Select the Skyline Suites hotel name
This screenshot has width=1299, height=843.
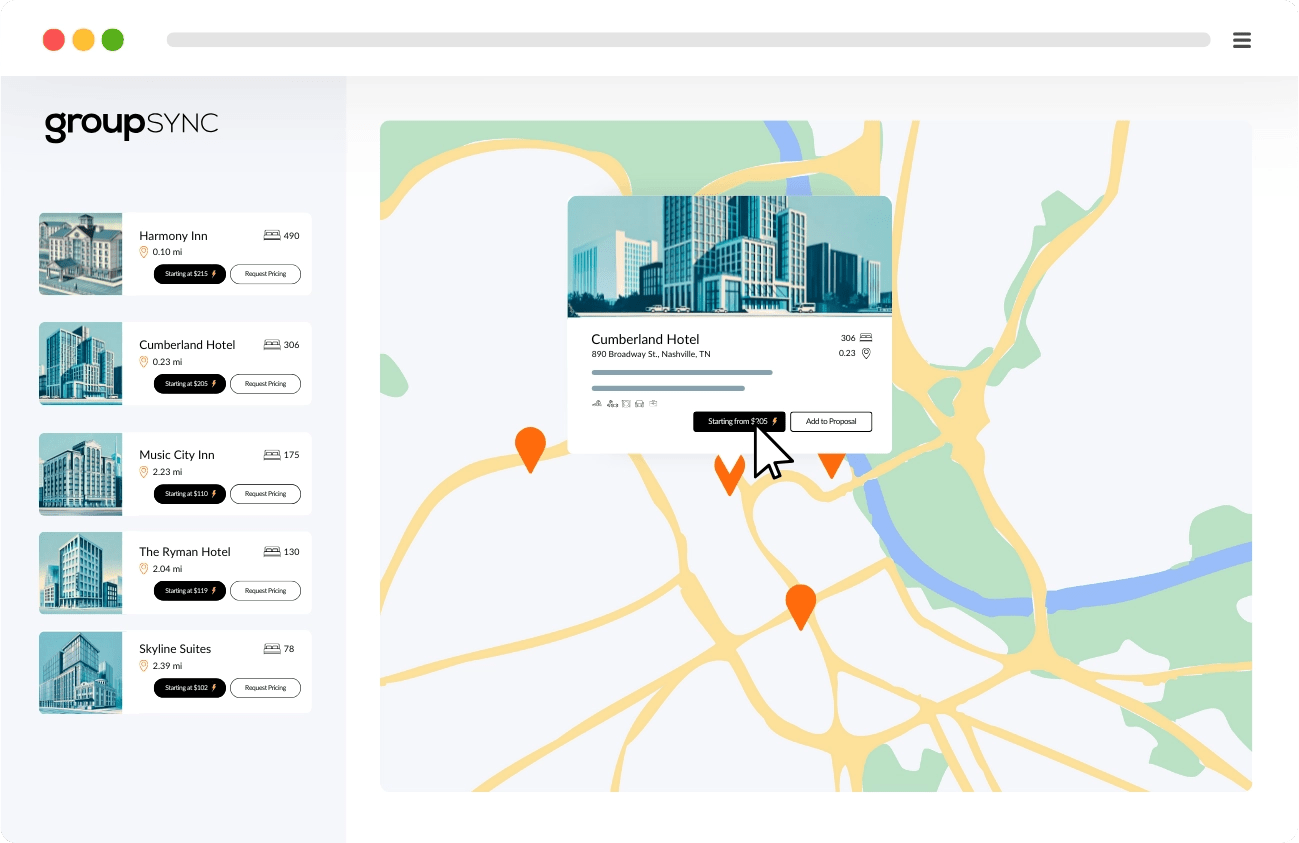(175, 649)
